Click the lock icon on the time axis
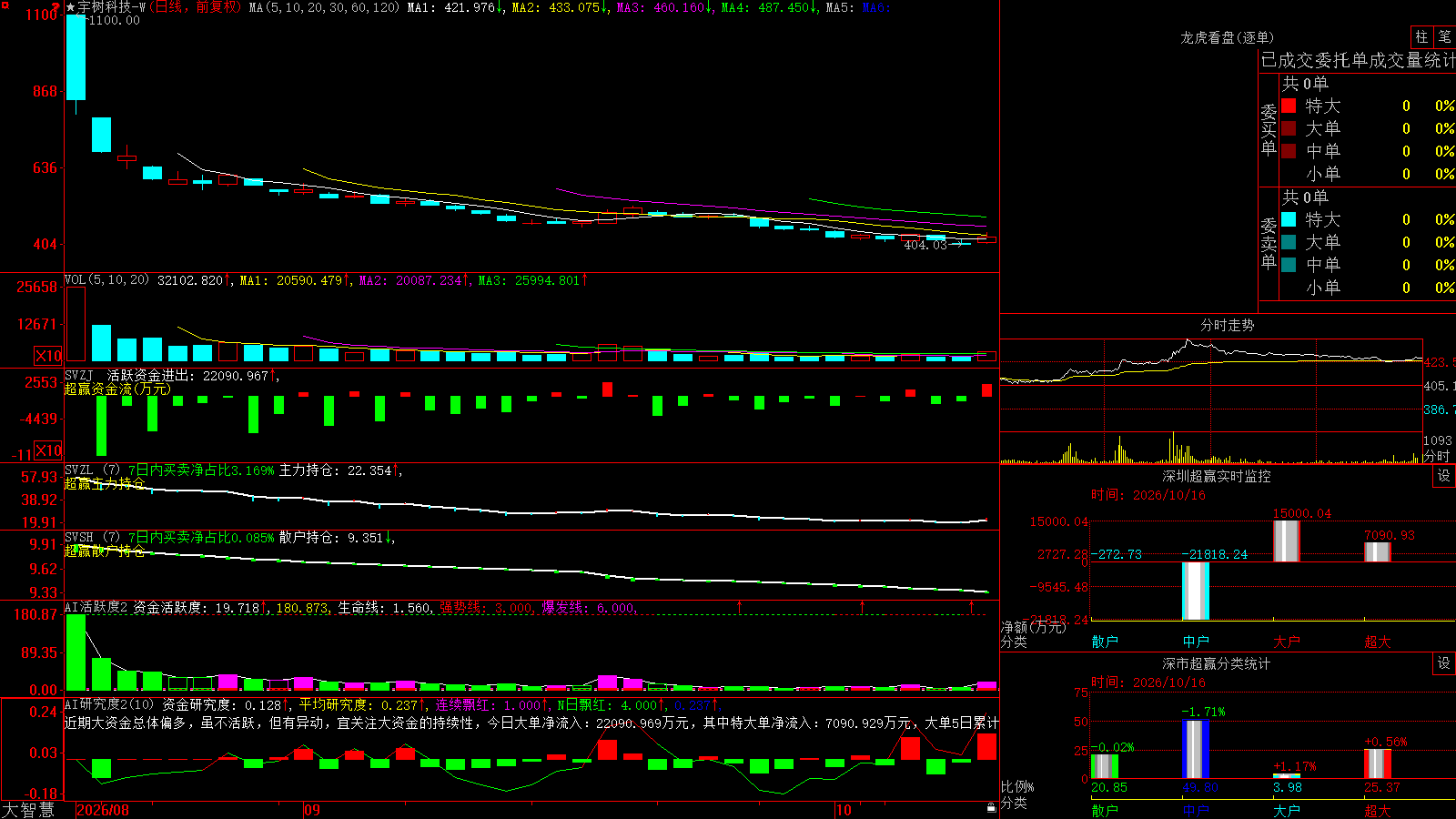This screenshot has width=1456, height=819. 991,808
